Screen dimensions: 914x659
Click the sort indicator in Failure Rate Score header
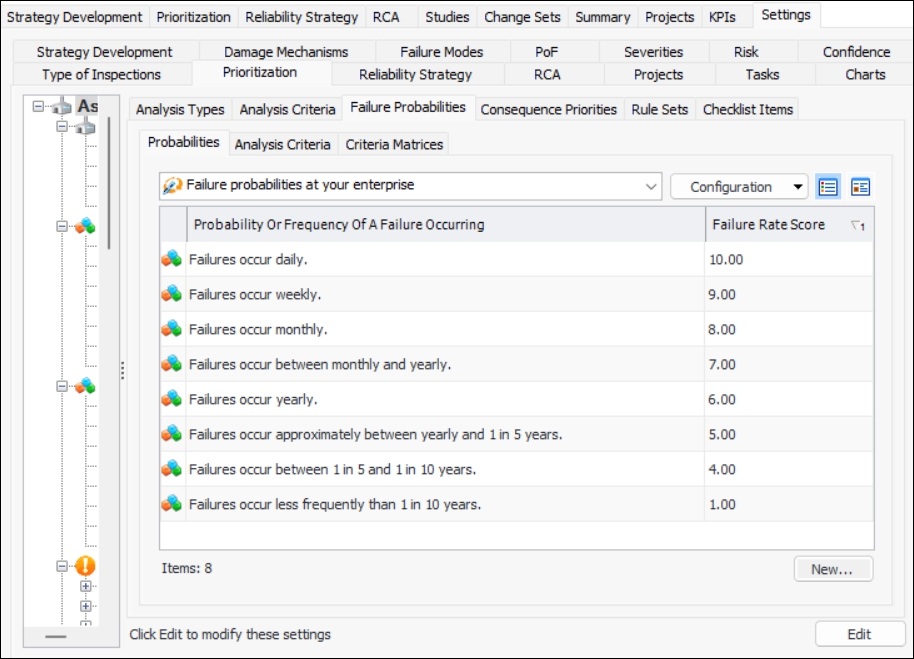point(857,225)
